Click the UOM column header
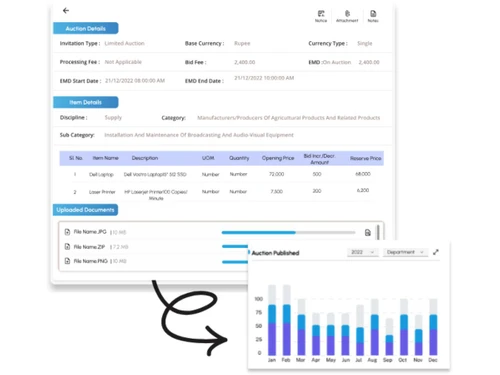The height and width of the screenshot is (375, 500). coord(208,158)
